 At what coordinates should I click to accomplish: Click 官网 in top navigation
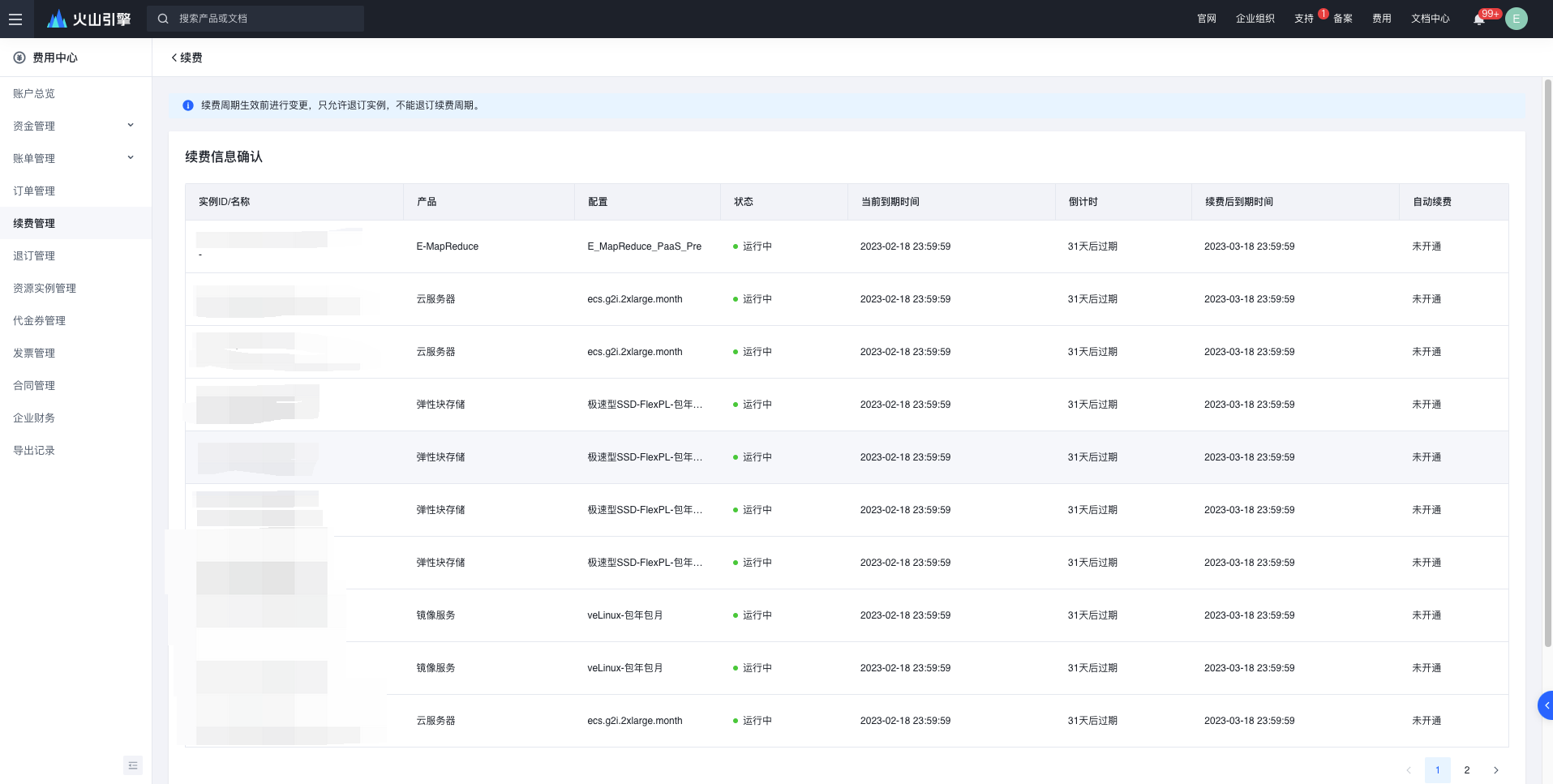[1207, 19]
